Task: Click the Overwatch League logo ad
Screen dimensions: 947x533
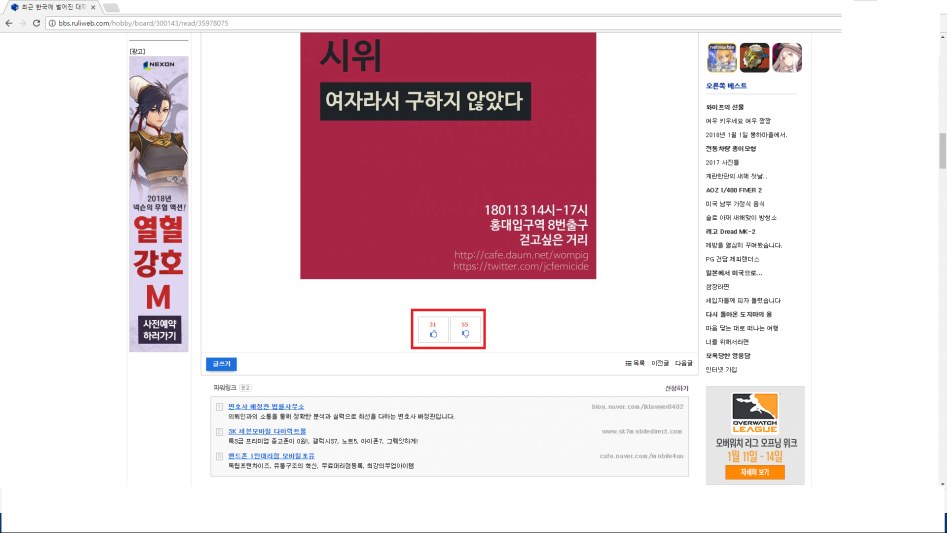Action: point(755,413)
